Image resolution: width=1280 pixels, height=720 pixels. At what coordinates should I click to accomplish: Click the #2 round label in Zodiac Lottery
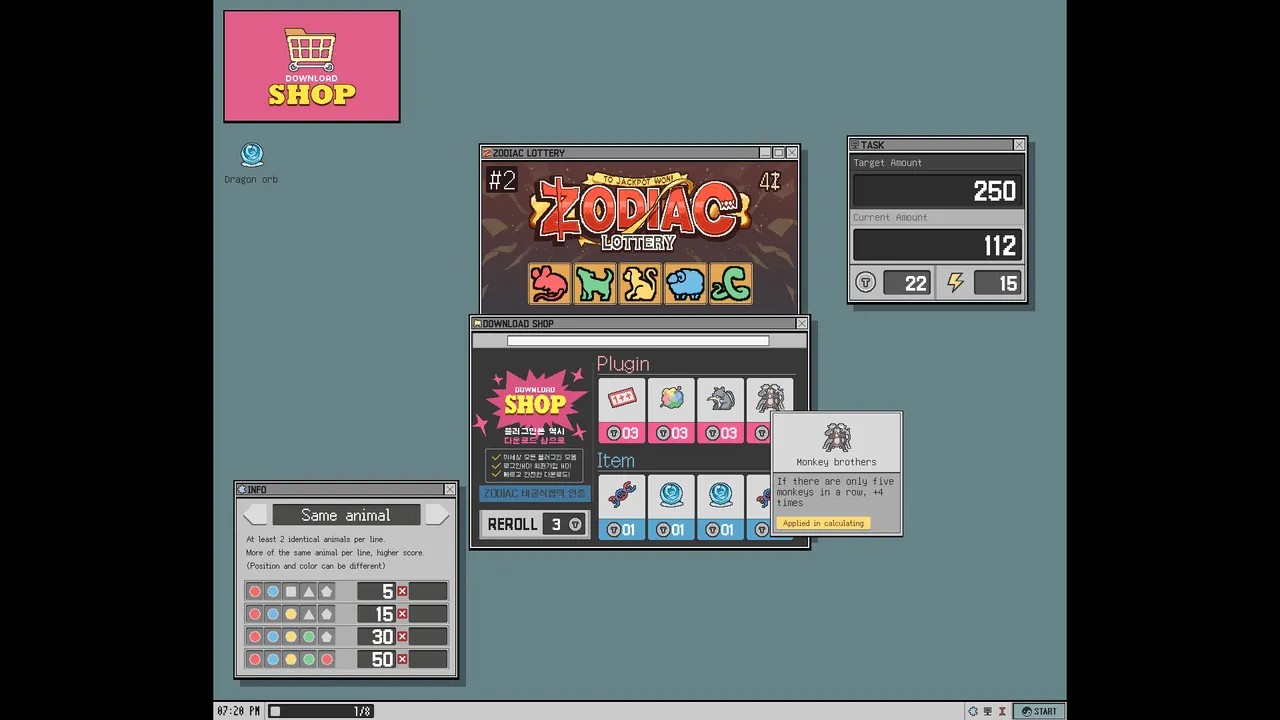click(502, 180)
